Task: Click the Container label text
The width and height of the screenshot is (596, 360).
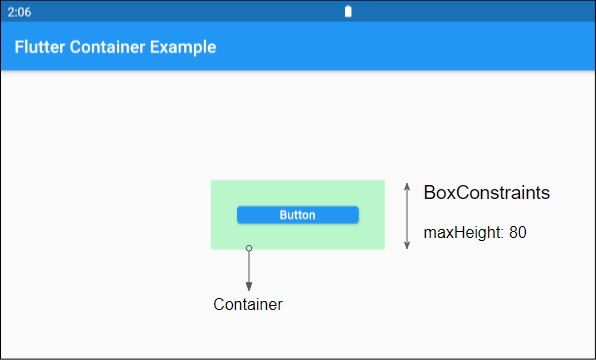Action: 248,304
